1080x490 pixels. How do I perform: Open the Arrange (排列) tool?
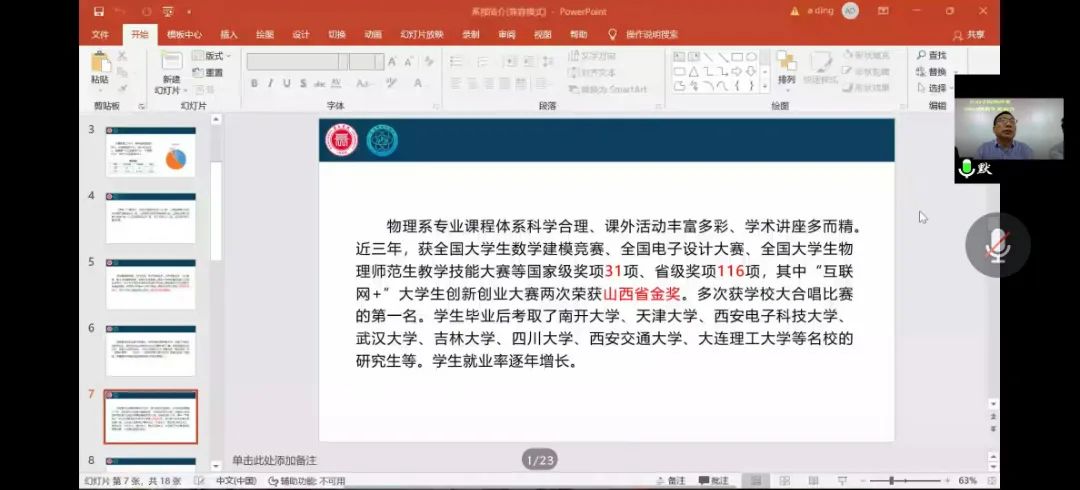(787, 68)
